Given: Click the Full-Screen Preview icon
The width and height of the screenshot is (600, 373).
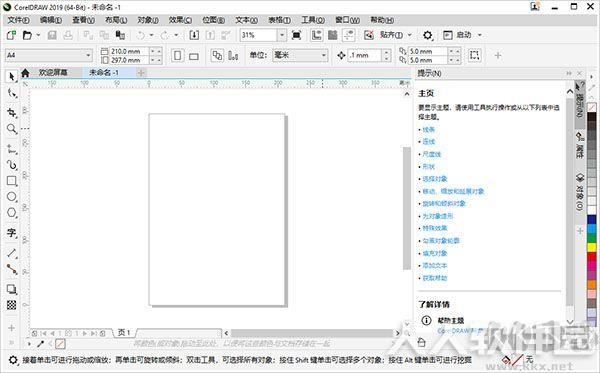Looking at the screenshot, I should tap(296, 35).
